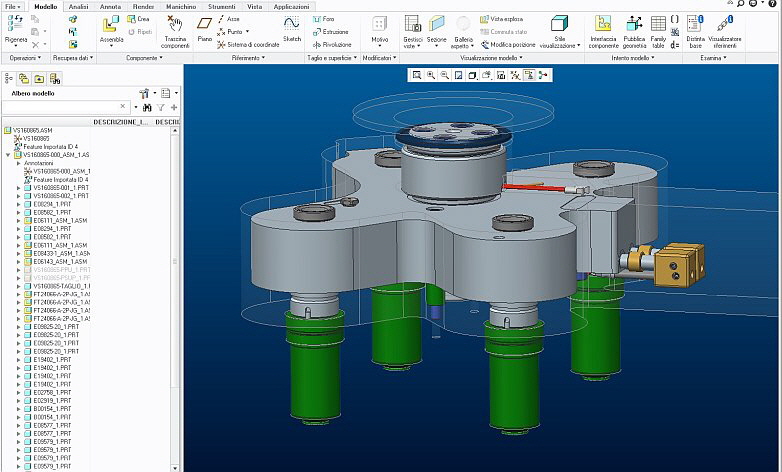Toggle Vista esplosa exploded view
Screen dimensions: 782x472
[502, 19]
